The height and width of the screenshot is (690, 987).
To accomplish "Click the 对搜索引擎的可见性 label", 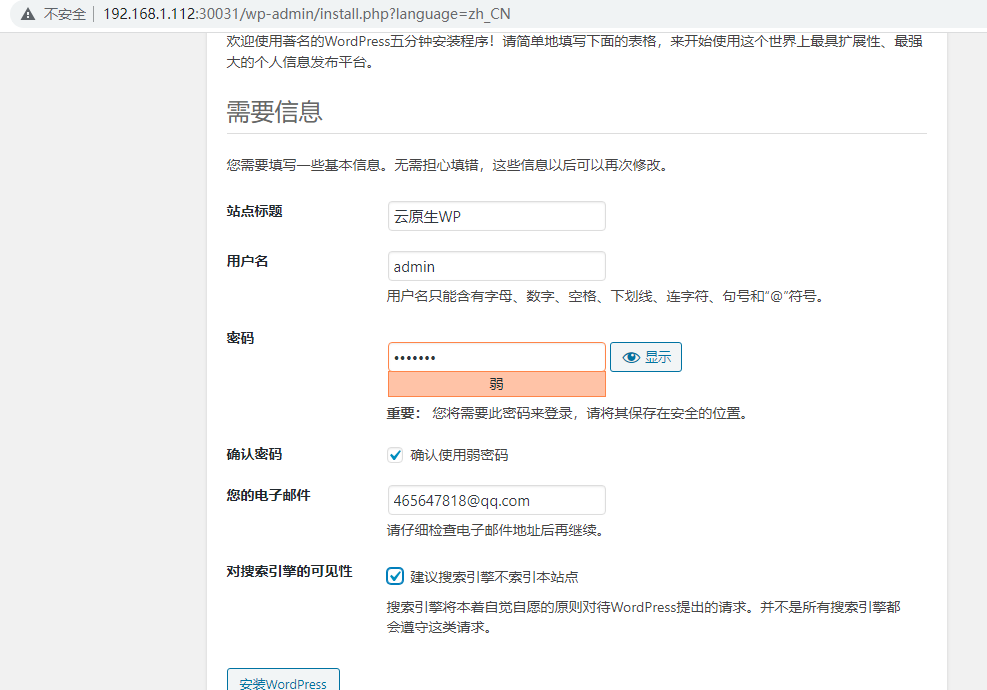I will point(290,571).
